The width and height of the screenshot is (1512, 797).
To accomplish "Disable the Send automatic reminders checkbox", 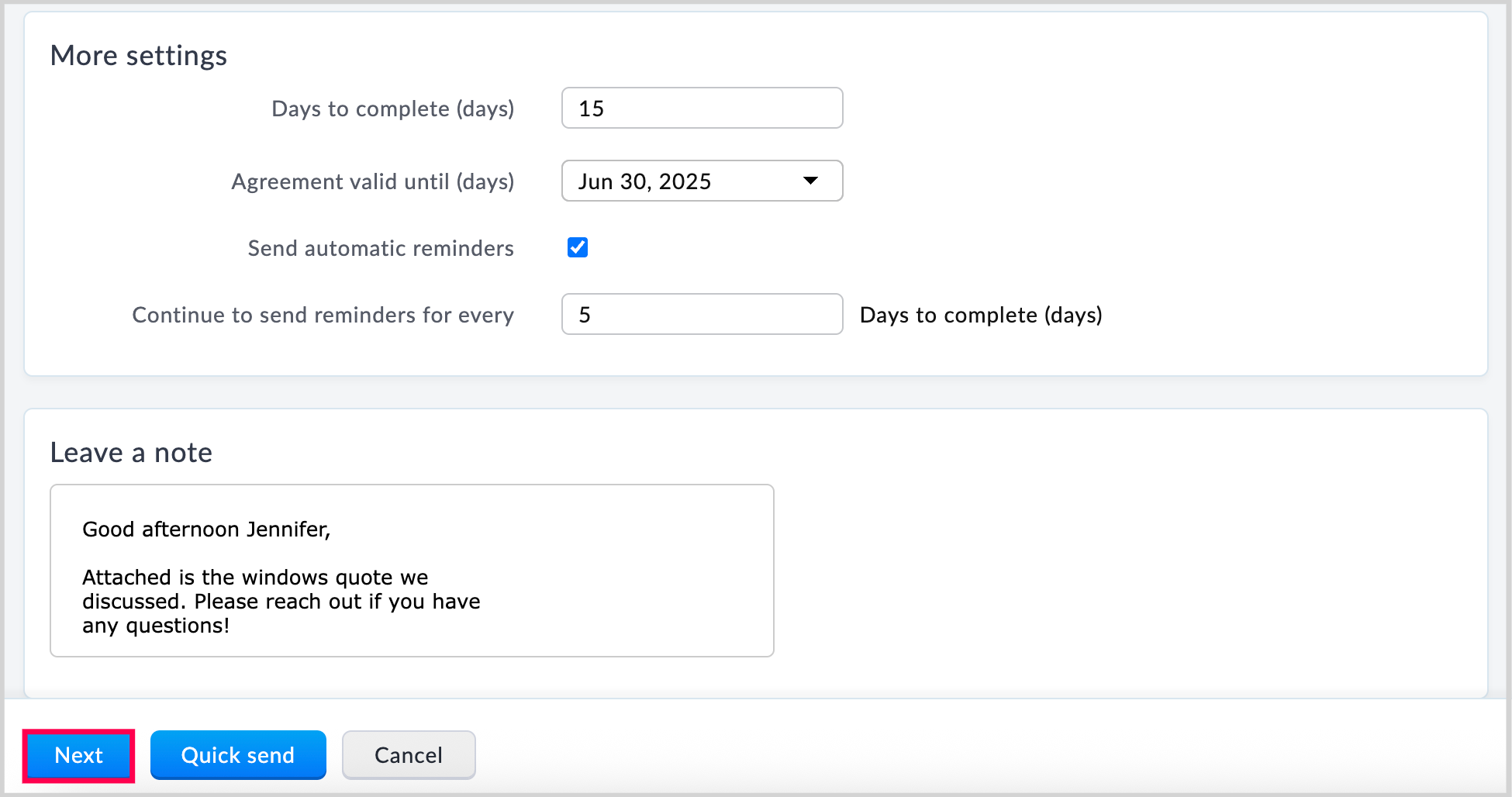I will point(578,247).
